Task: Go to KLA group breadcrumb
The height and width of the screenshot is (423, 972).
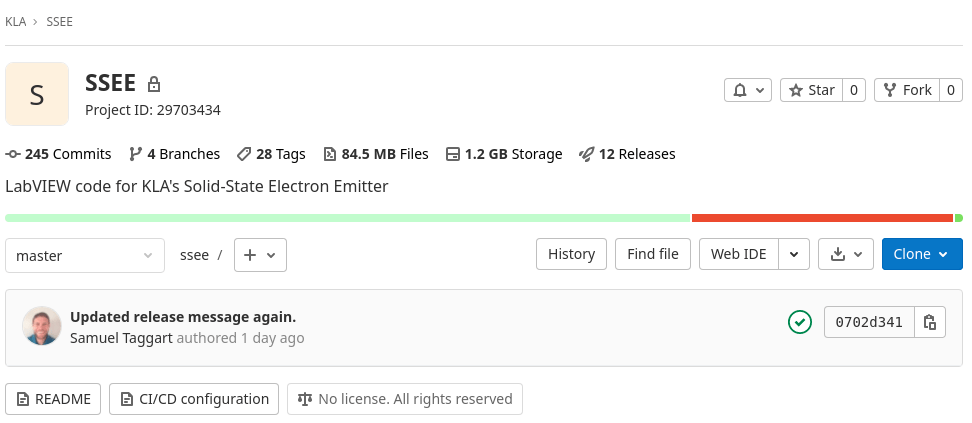Action: (x=15, y=22)
